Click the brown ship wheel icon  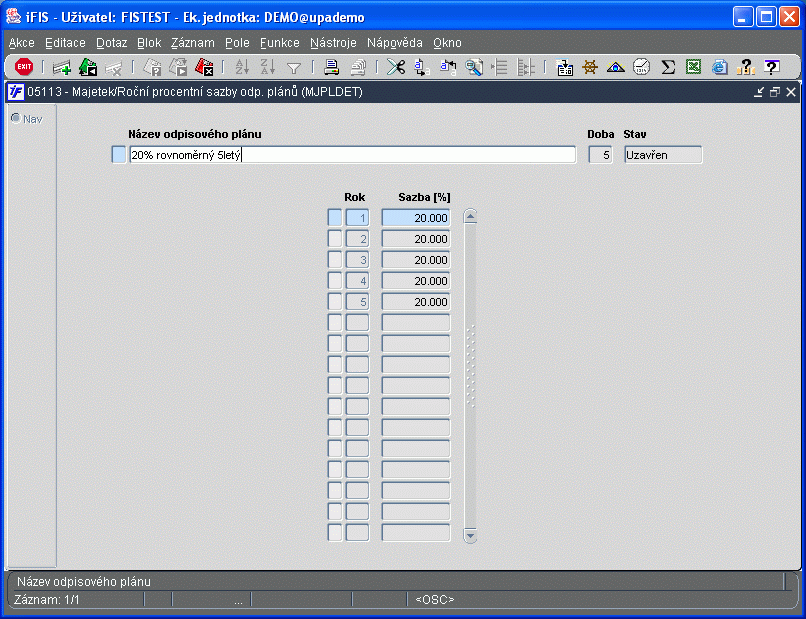point(590,67)
